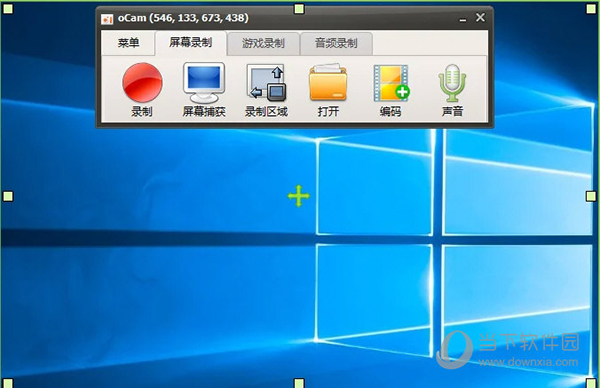
Task: Switch to the 游戏录制 tab
Action: tap(263, 43)
